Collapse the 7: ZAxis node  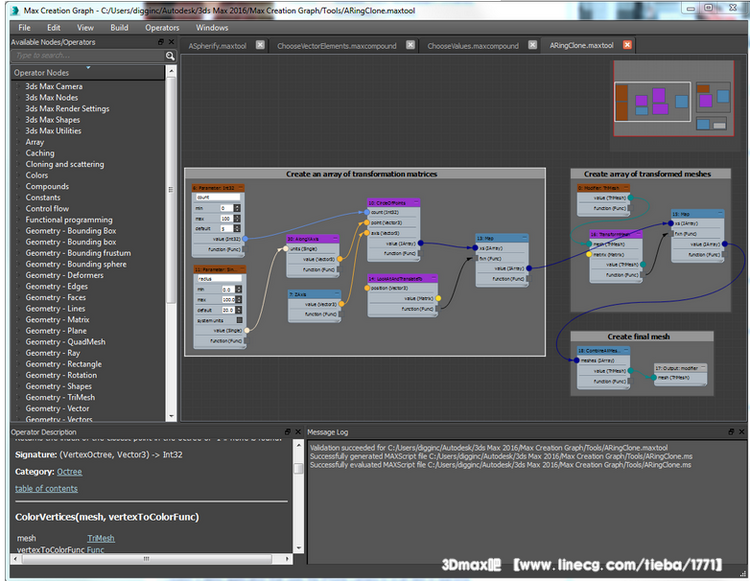point(336,294)
